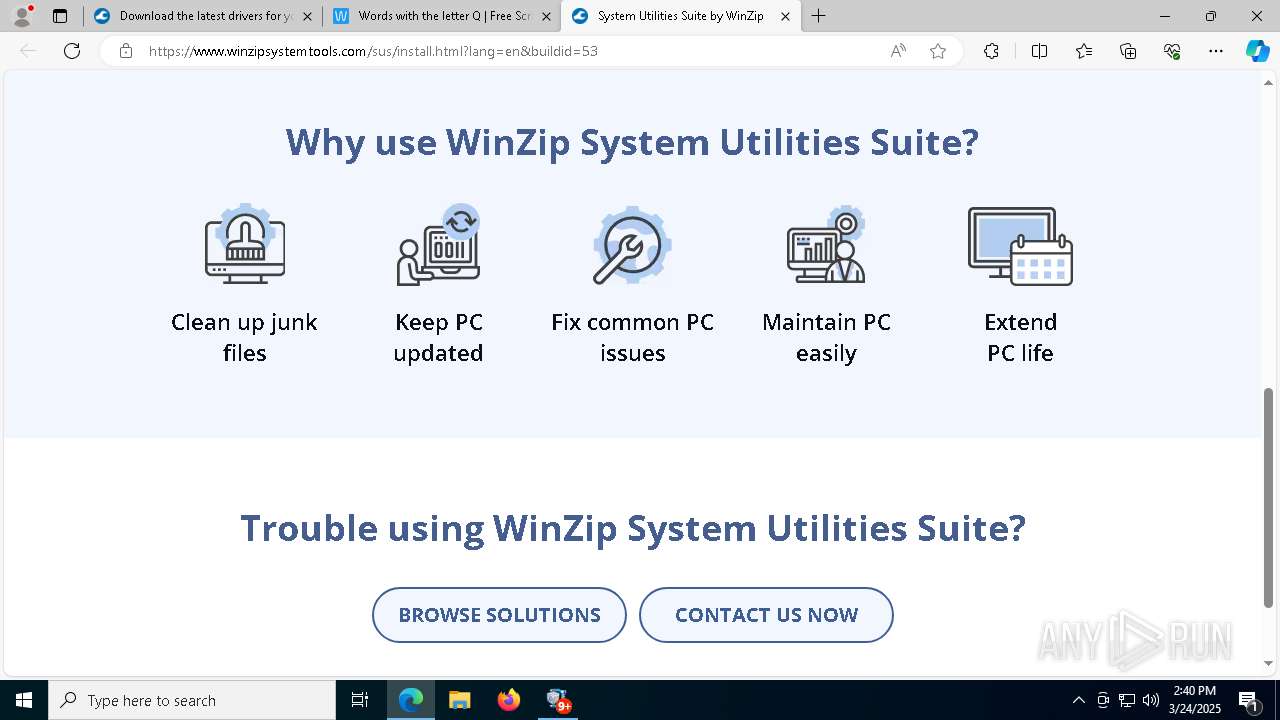Add this page to favorites
1280x720 pixels.
pyautogui.click(x=938, y=51)
